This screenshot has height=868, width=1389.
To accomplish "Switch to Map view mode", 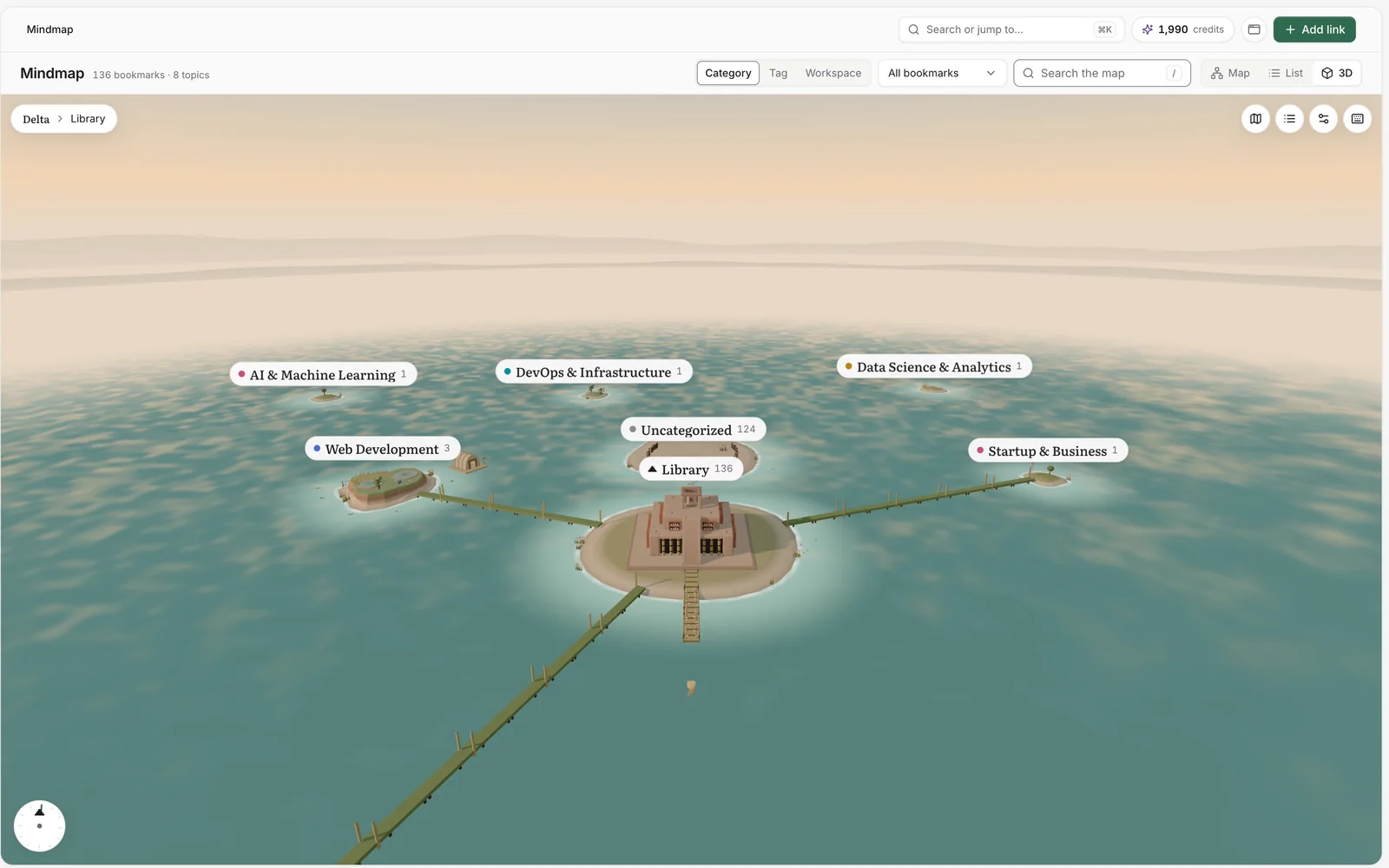I will pyautogui.click(x=1230, y=73).
